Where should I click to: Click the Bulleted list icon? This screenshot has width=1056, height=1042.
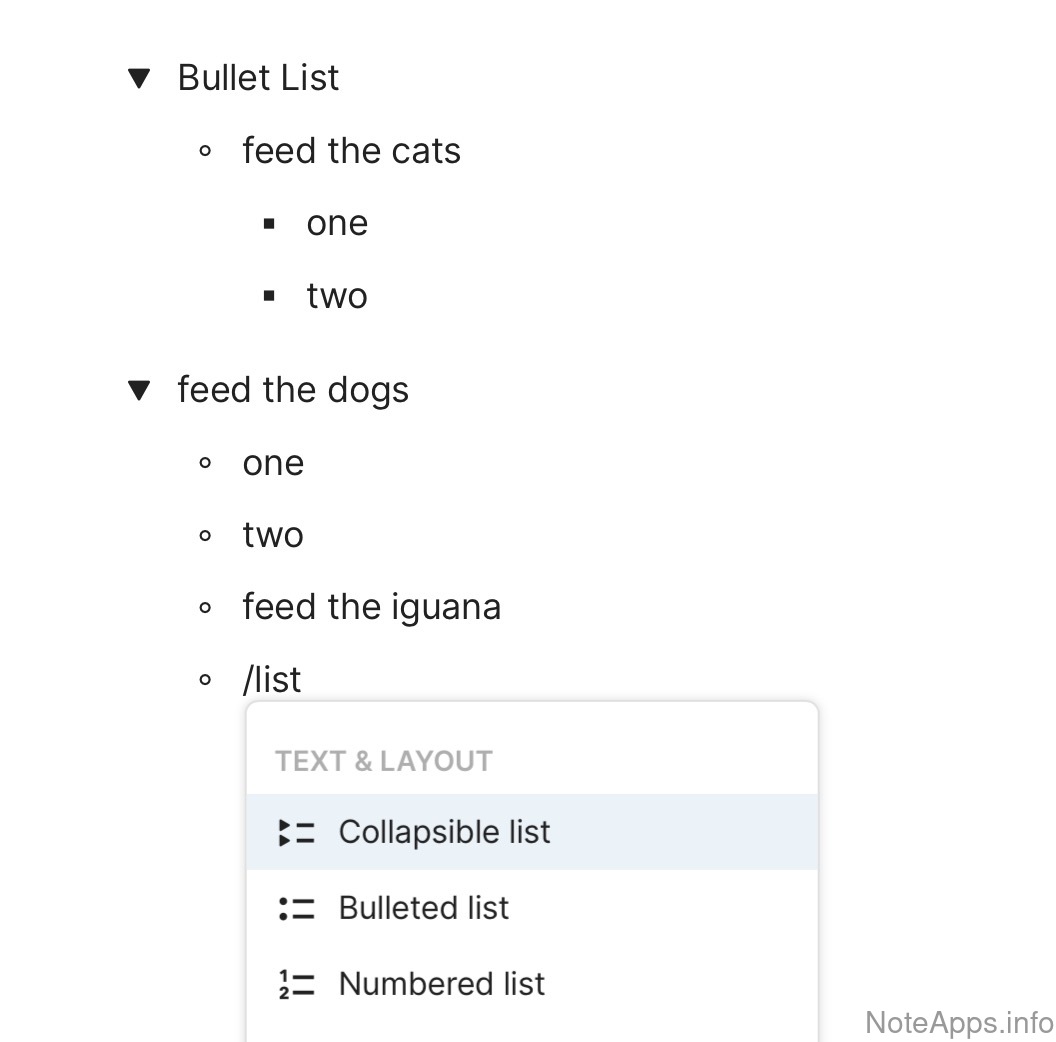coord(296,908)
